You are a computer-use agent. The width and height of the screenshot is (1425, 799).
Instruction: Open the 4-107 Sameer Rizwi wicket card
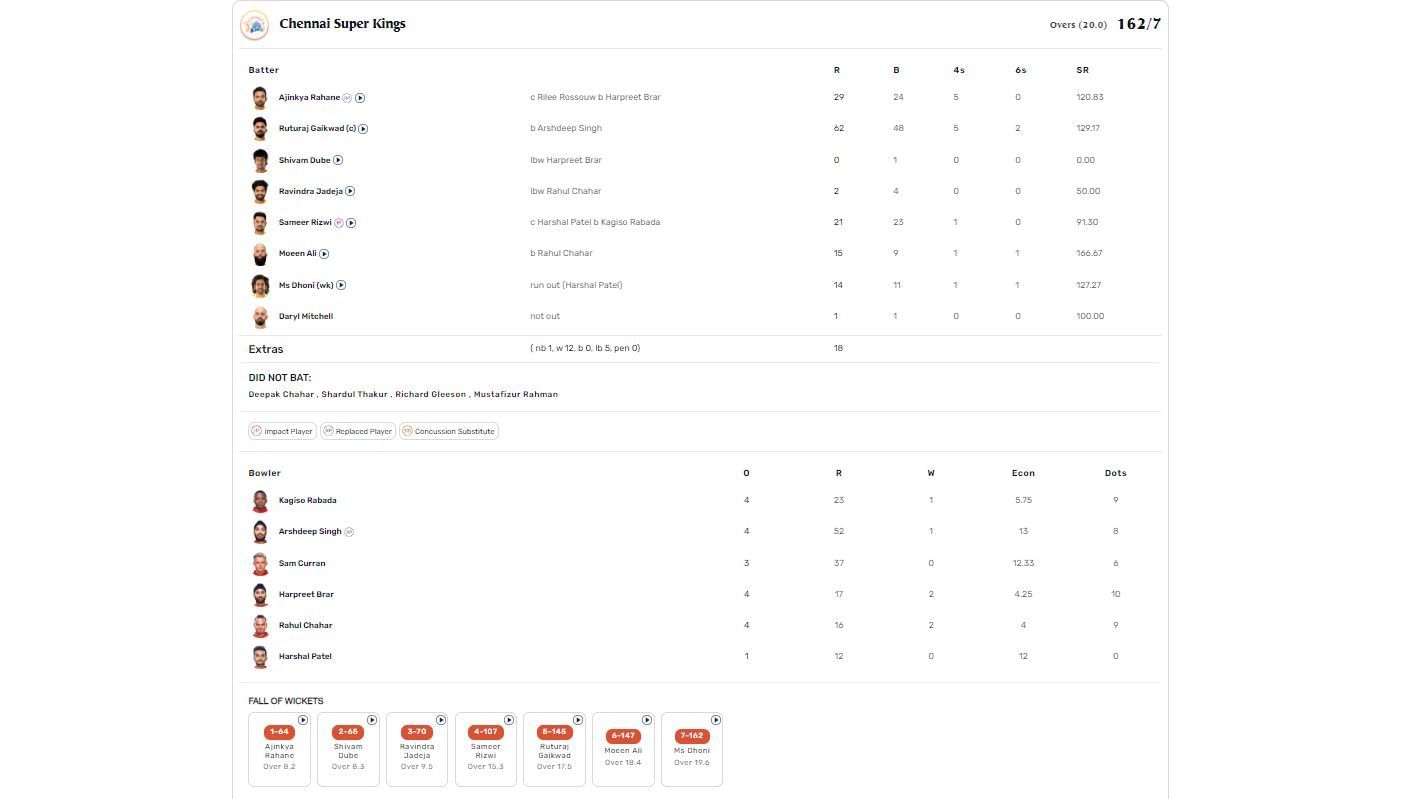click(x=485, y=750)
